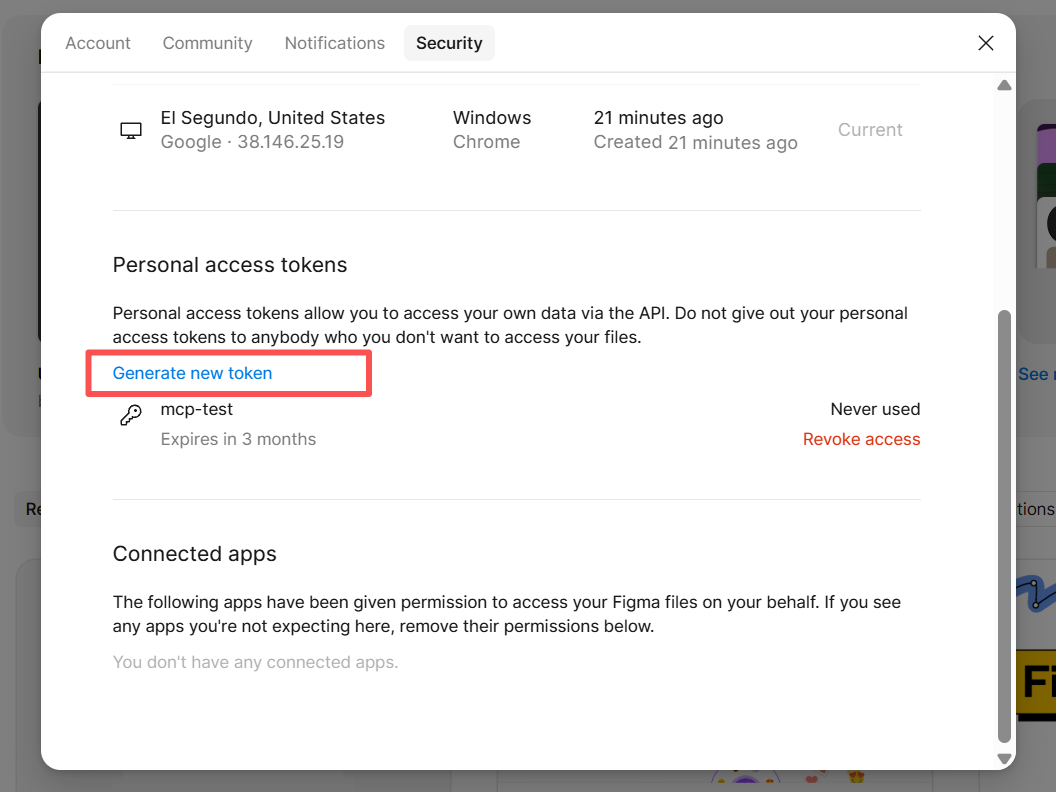
Task: Click the Never used status text
Action: tap(875, 409)
